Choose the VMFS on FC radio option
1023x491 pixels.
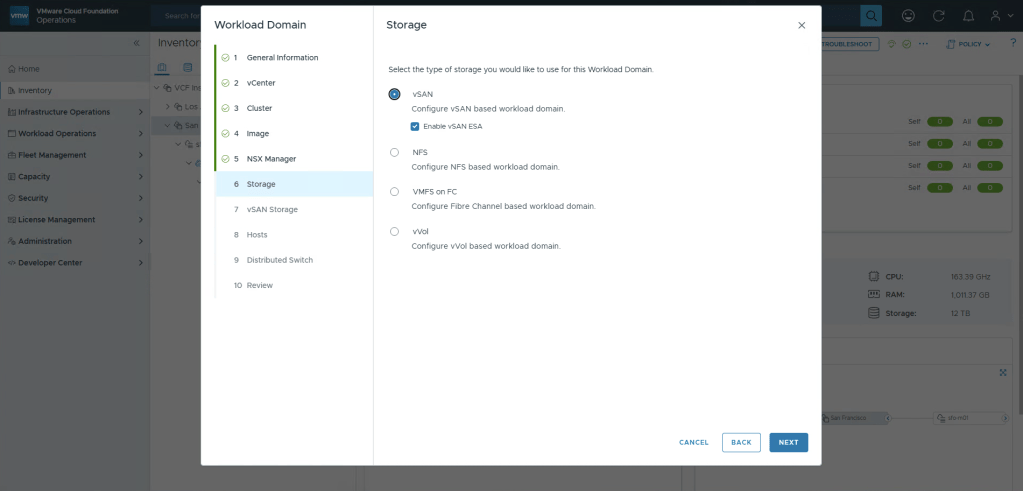click(394, 191)
